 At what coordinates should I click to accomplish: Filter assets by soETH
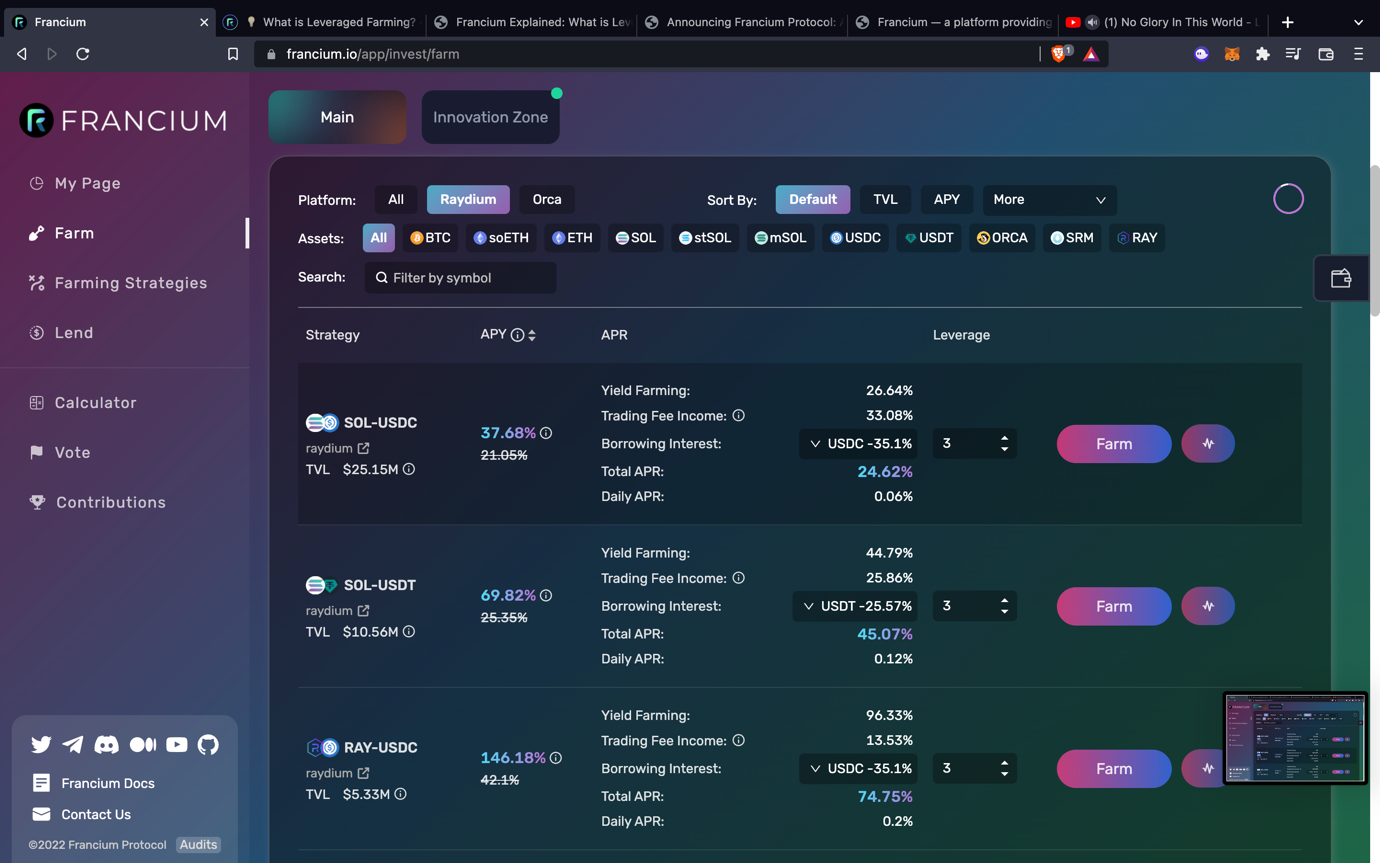click(501, 238)
